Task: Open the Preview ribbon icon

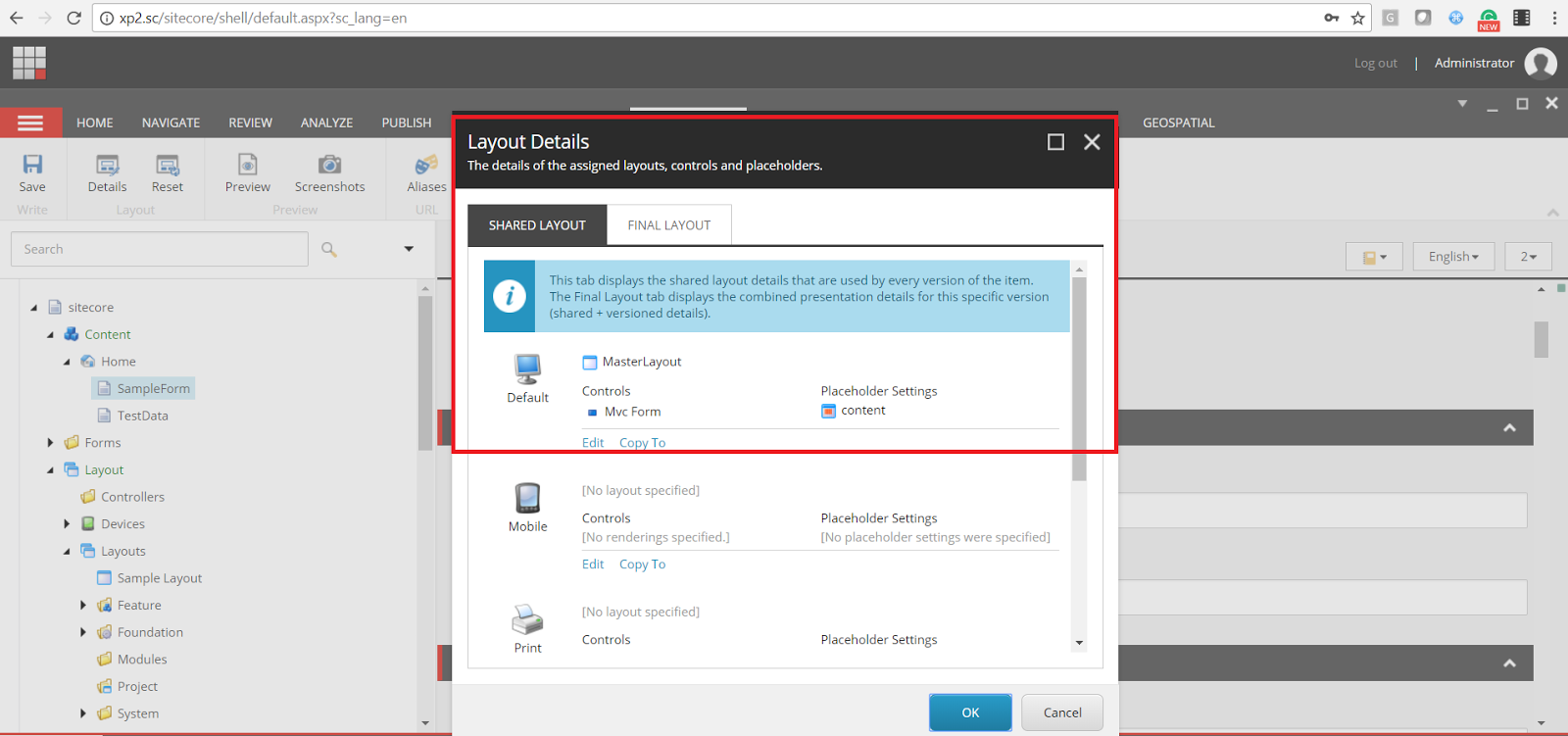Action: [248, 165]
